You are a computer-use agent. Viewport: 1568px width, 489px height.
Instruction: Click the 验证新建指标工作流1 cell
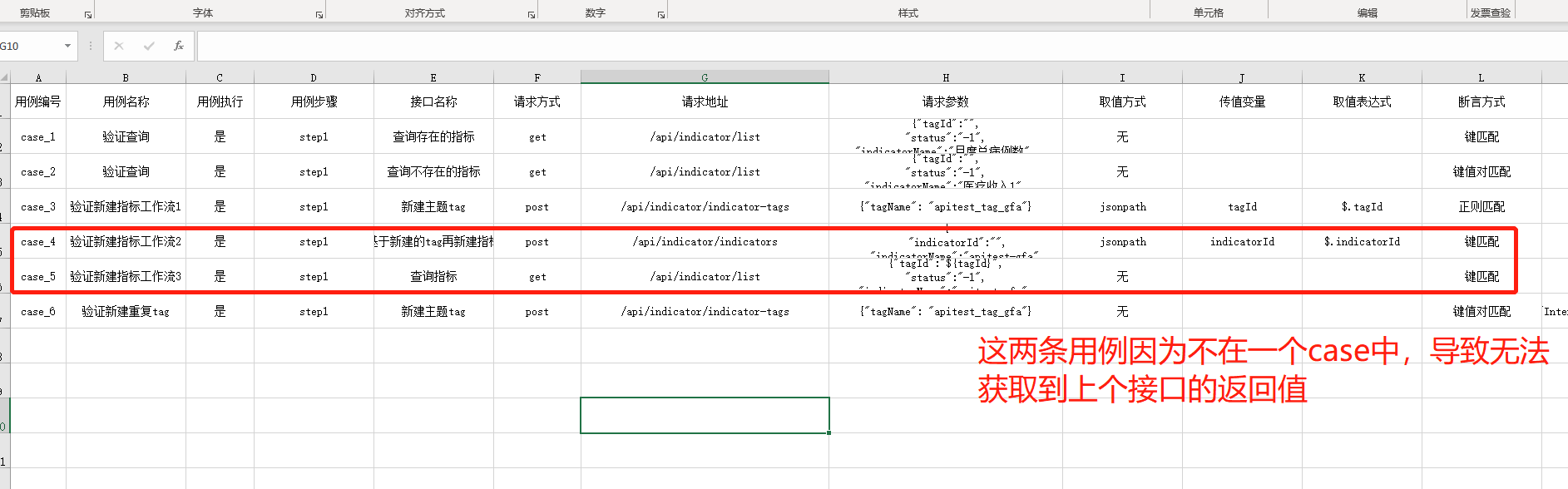(x=126, y=206)
